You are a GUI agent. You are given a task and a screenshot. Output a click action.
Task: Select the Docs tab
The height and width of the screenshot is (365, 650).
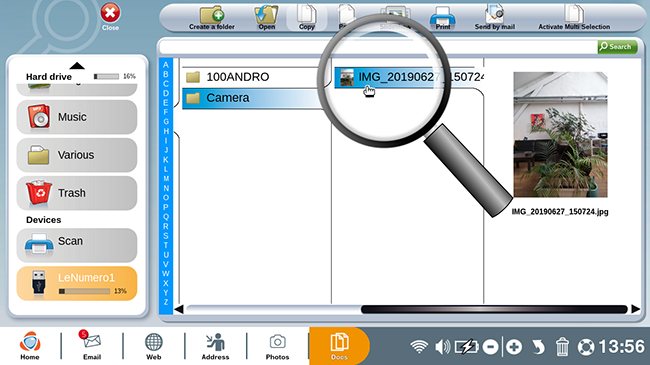coord(339,346)
